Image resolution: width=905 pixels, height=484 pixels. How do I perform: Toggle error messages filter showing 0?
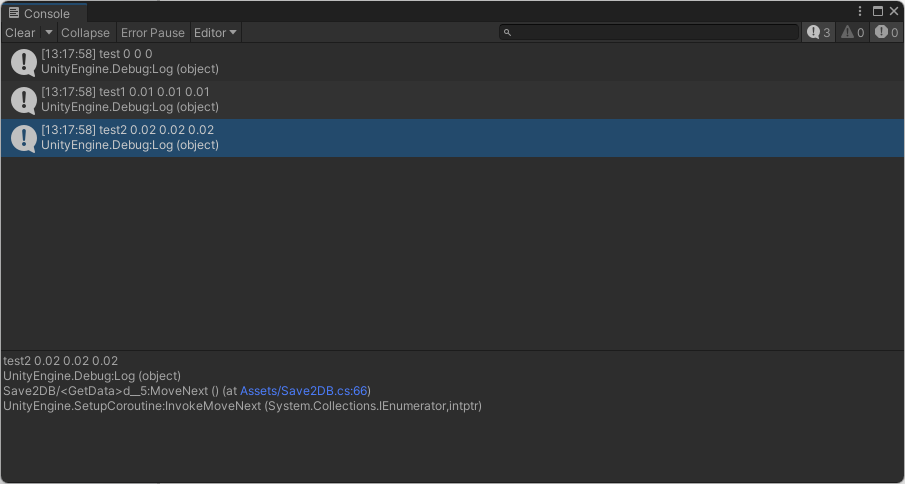(887, 33)
